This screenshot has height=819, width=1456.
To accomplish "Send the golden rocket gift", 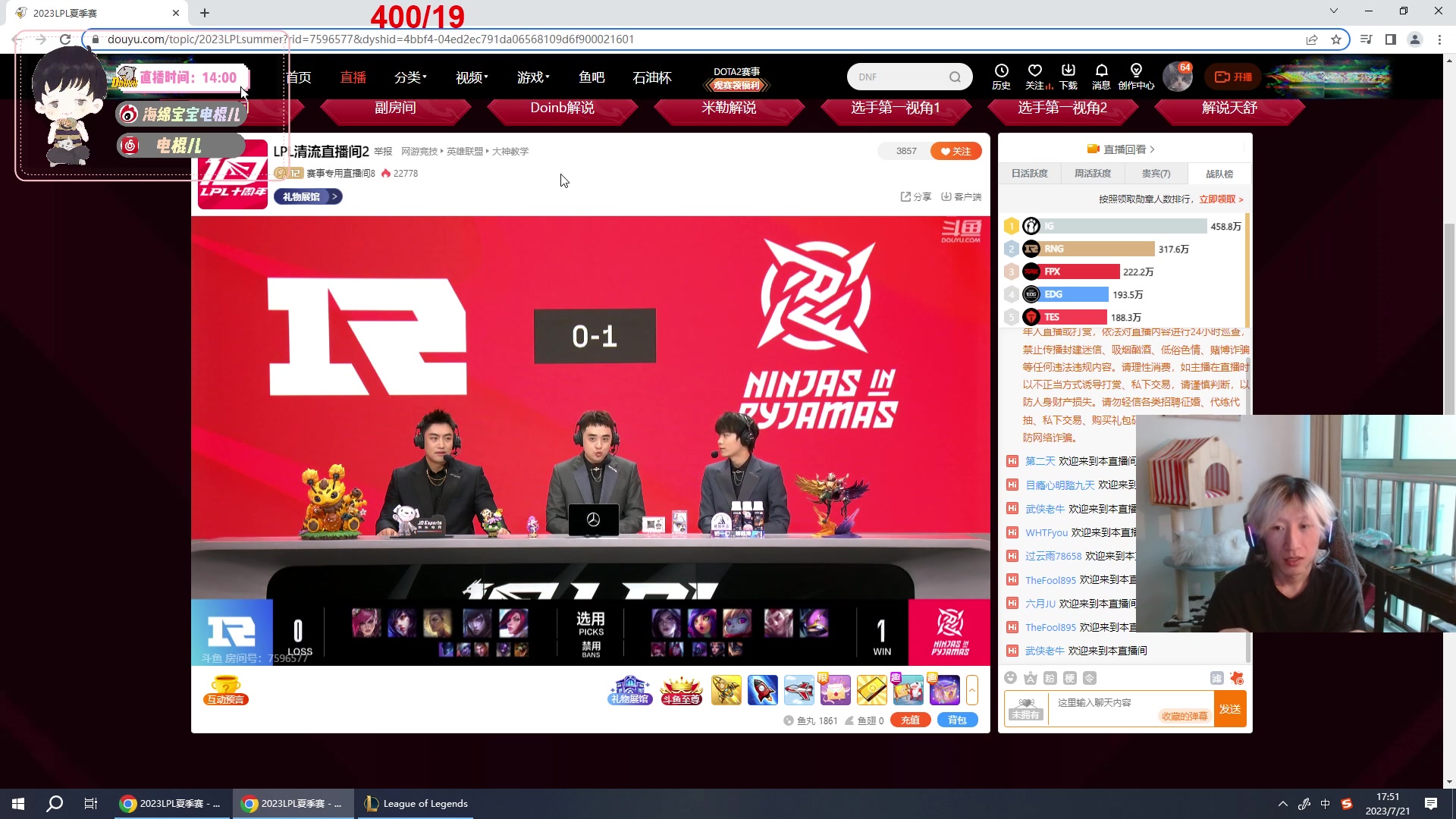I will tap(726, 690).
